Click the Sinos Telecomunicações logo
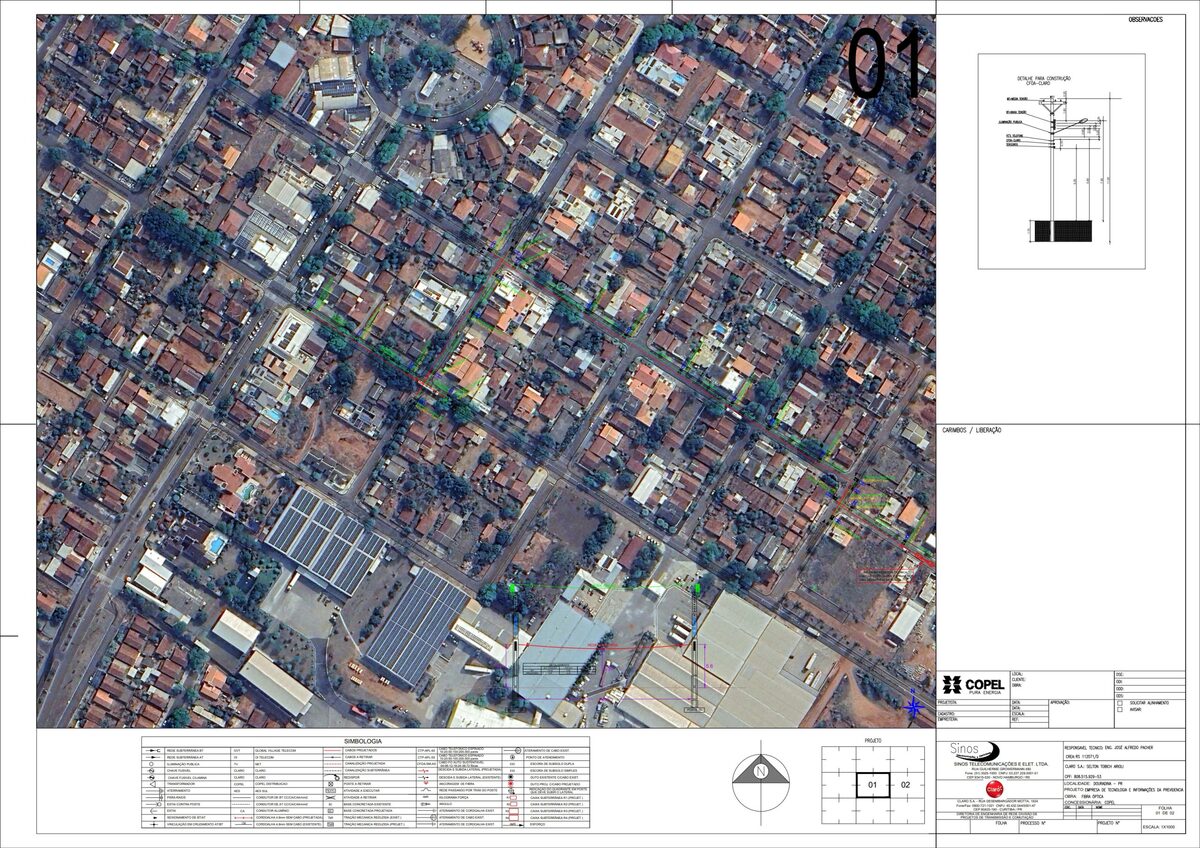The width and height of the screenshot is (1200, 848). click(x=975, y=751)
